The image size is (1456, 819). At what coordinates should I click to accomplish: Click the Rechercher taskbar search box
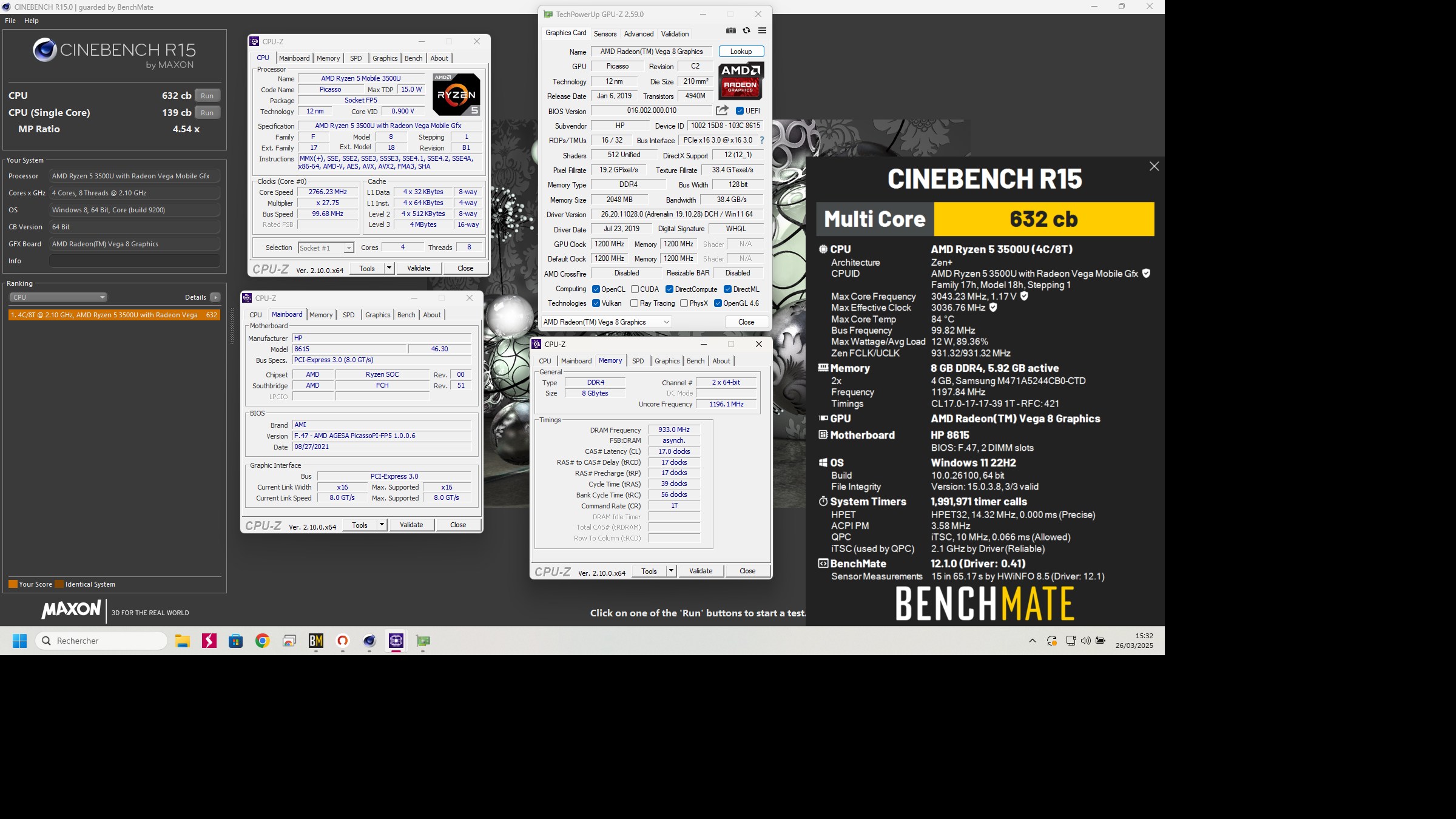coord(101,641)
